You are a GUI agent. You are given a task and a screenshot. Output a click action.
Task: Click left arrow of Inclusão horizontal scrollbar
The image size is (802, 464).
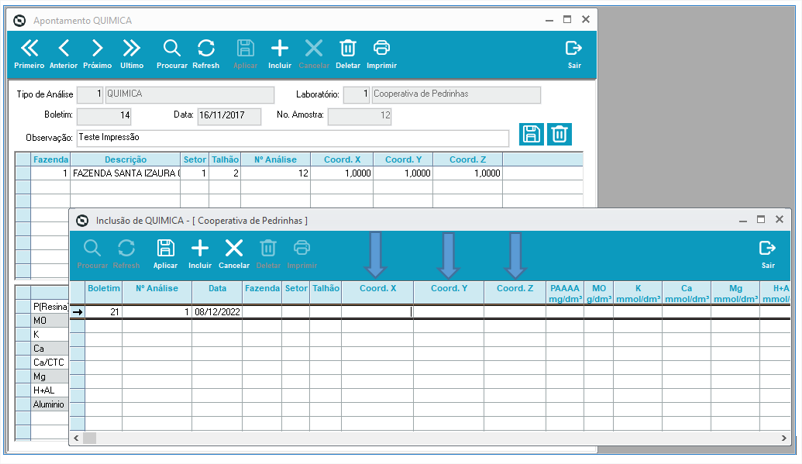coord(76,438)
